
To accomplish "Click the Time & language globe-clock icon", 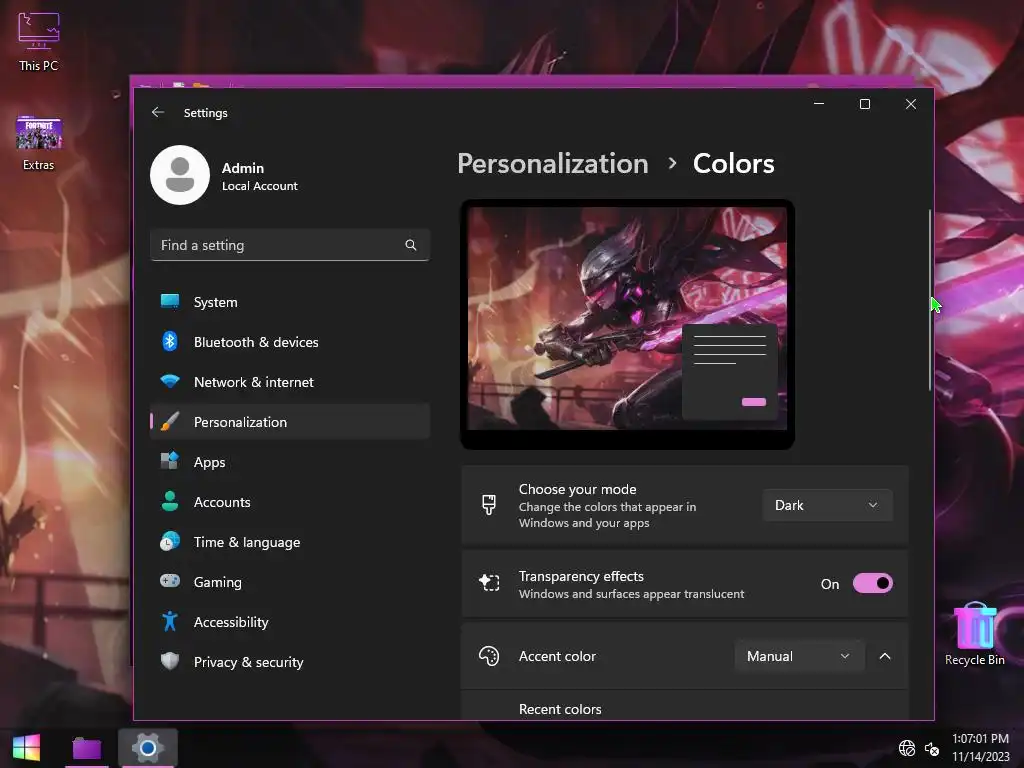I will click(170, 541).
